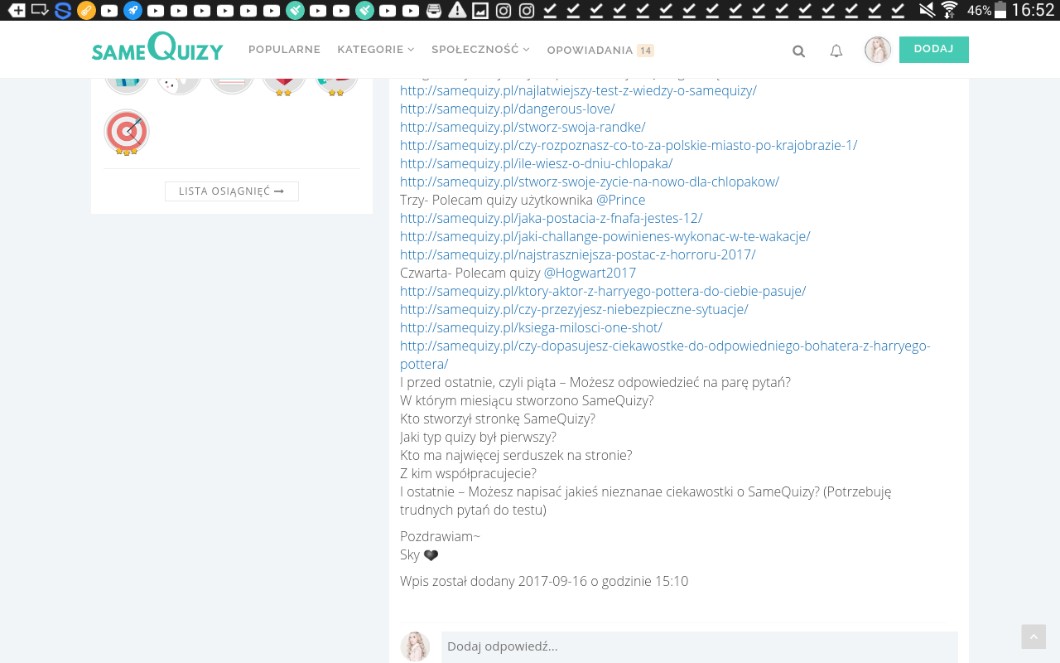
Task: Click the Dodaj odpowiedź reply field
Action: [698, 647]
